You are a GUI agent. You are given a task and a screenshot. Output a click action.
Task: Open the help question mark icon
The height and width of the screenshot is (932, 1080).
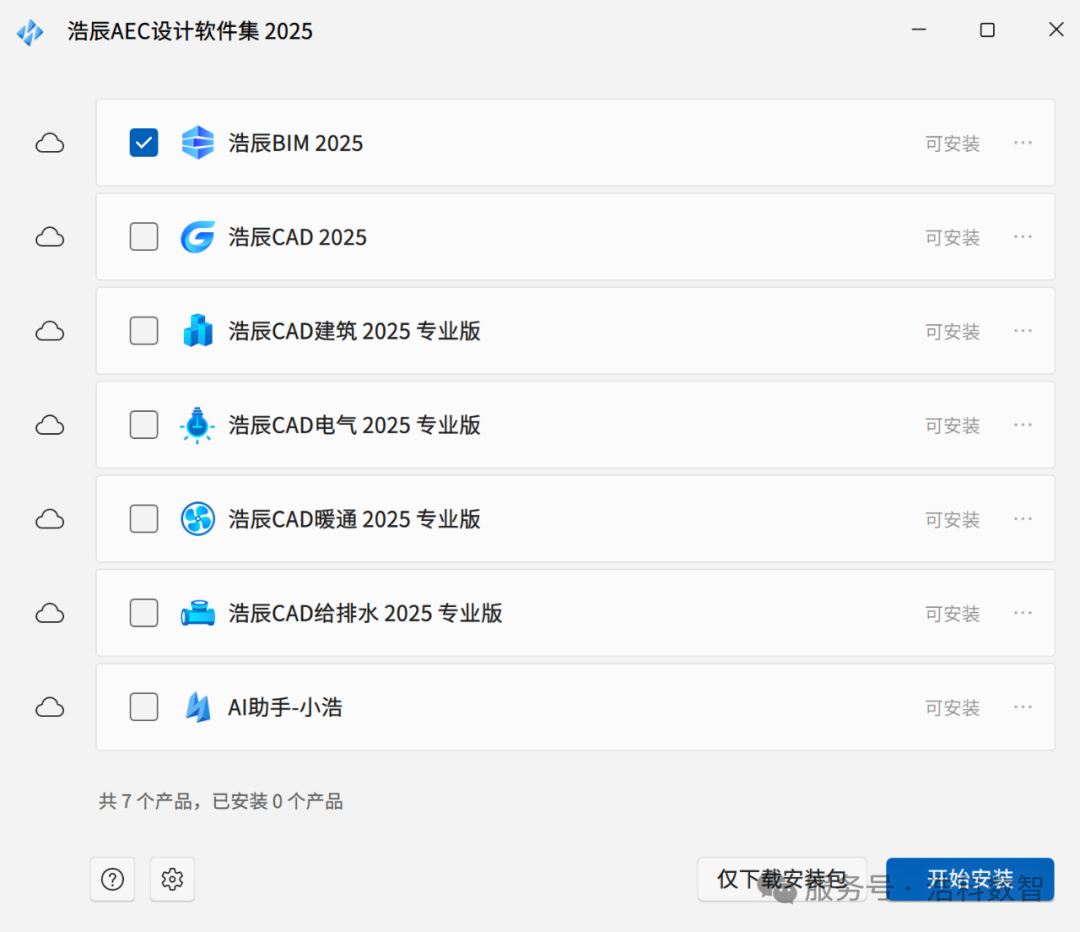coord(112,879)
